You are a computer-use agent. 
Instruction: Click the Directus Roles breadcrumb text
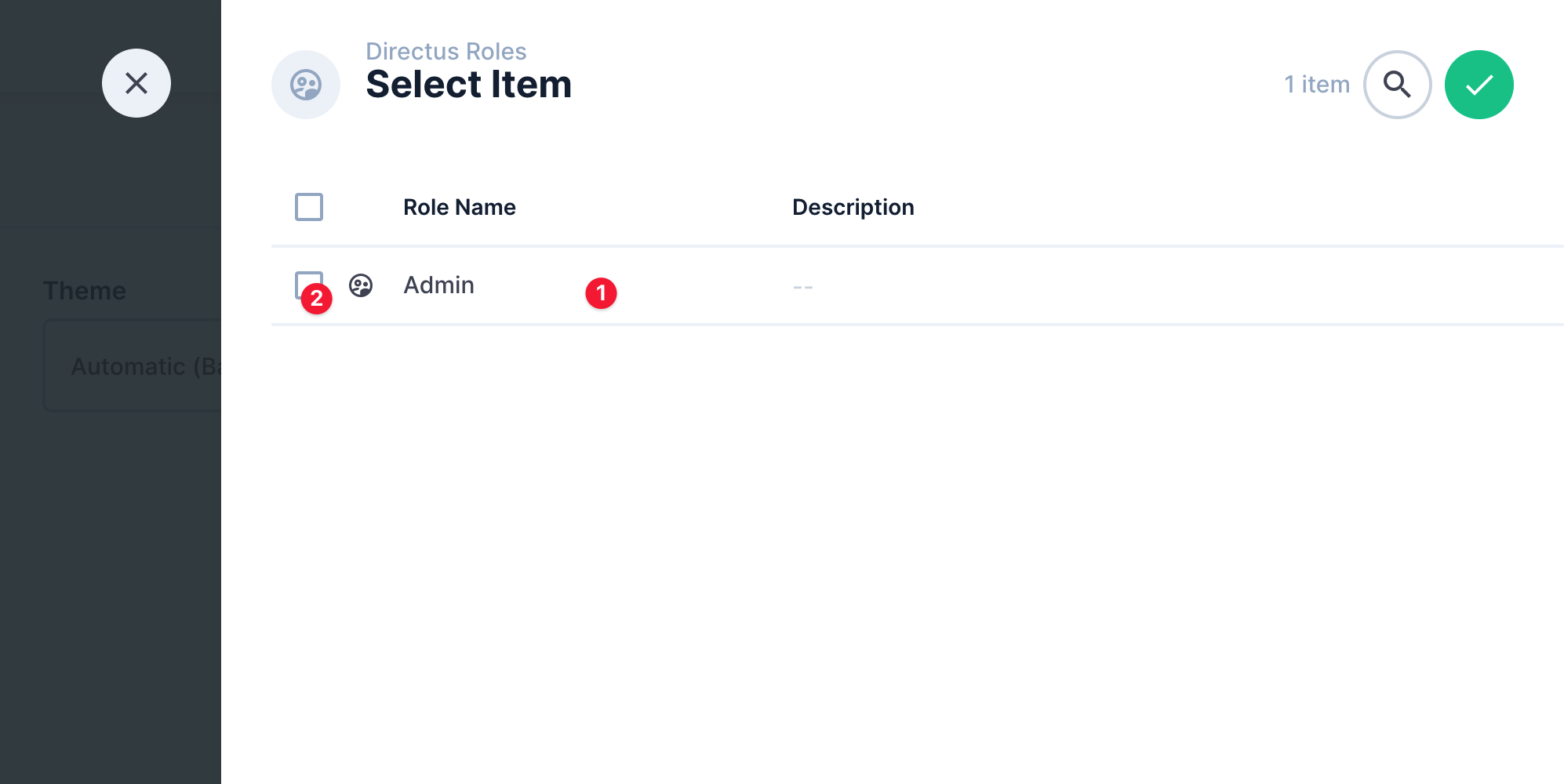(x=446, y=52)
